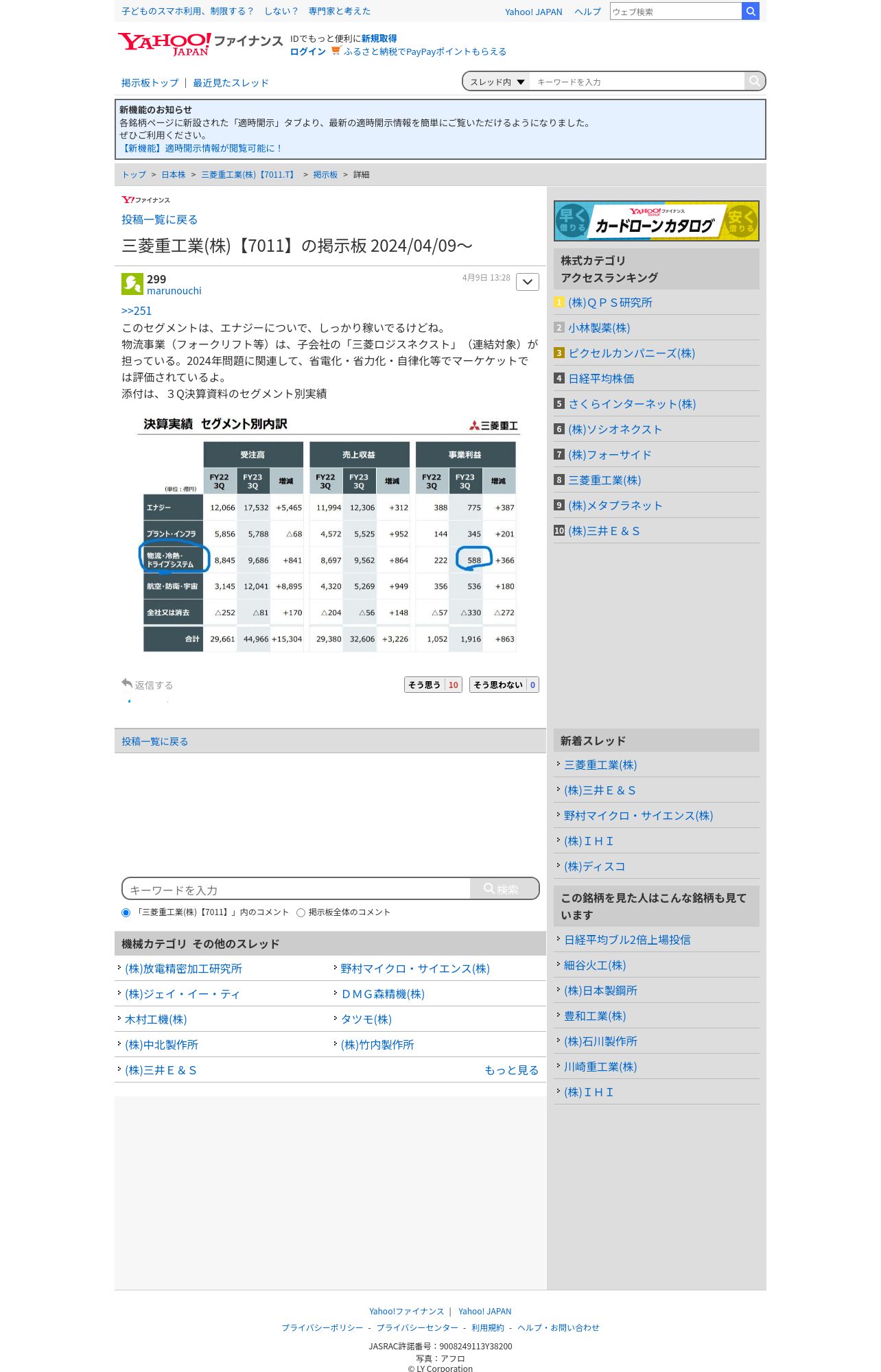This screenshot has width=881, height=1372.
Task: Open 日経平均株価 ranking entry
Action: [x=601, y=379]
